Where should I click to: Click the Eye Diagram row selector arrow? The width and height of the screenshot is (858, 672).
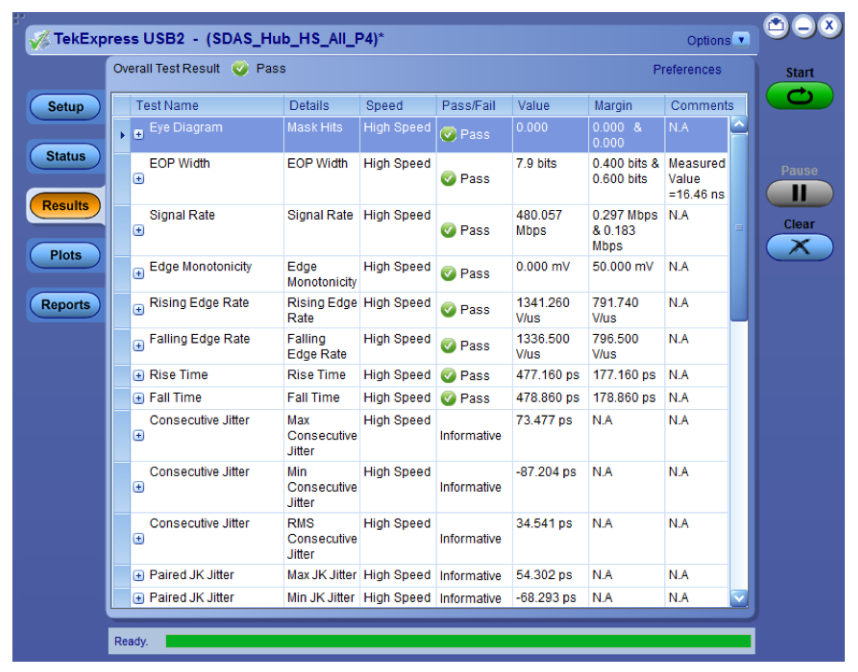tap(122, 135)
